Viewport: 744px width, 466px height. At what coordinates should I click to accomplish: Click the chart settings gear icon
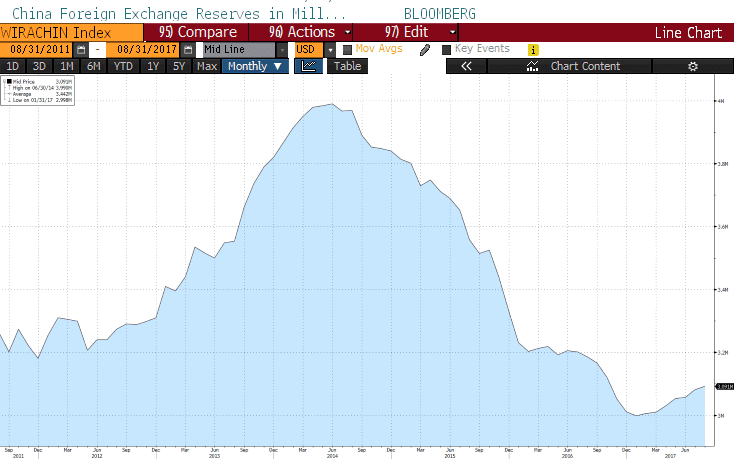click(x=693, y=67)
